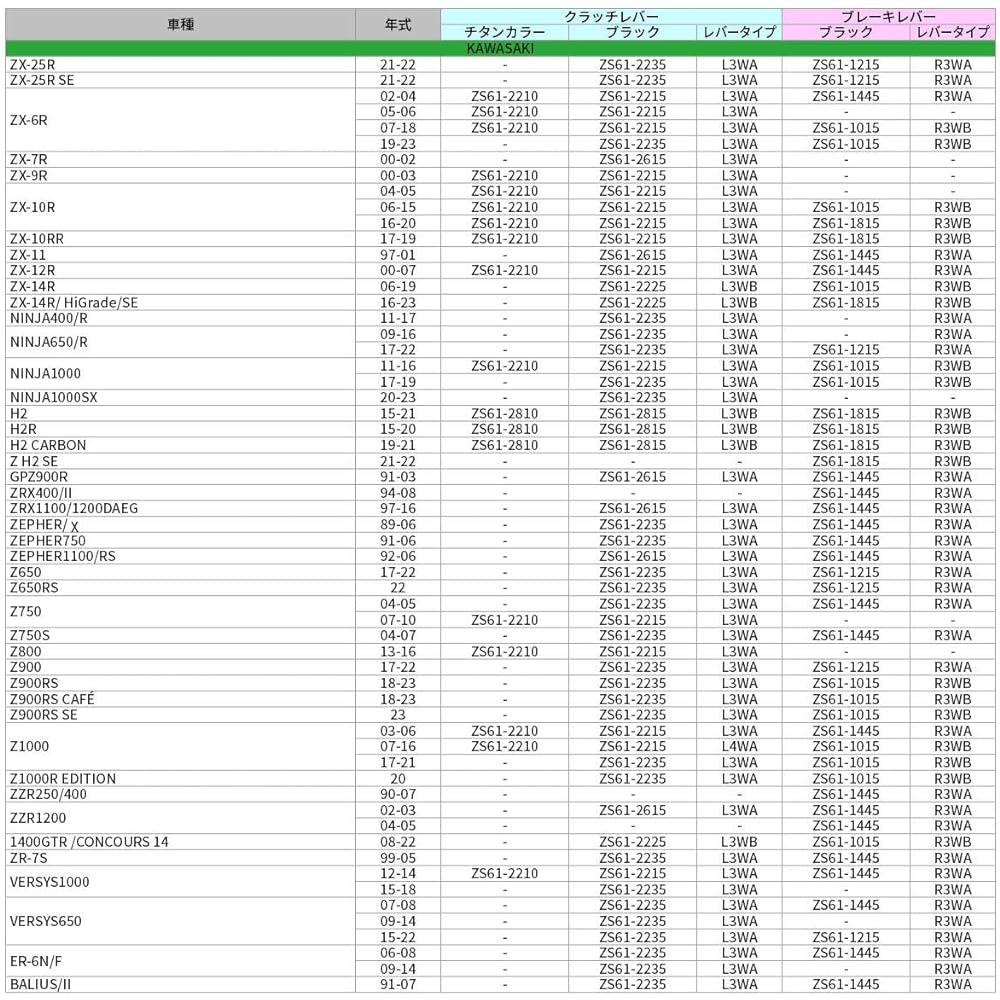Click the ZRX1100/1200DAEG model name
This screenshot has height=1000, width=1000.
pyautogui.click(x=74, y=508)
